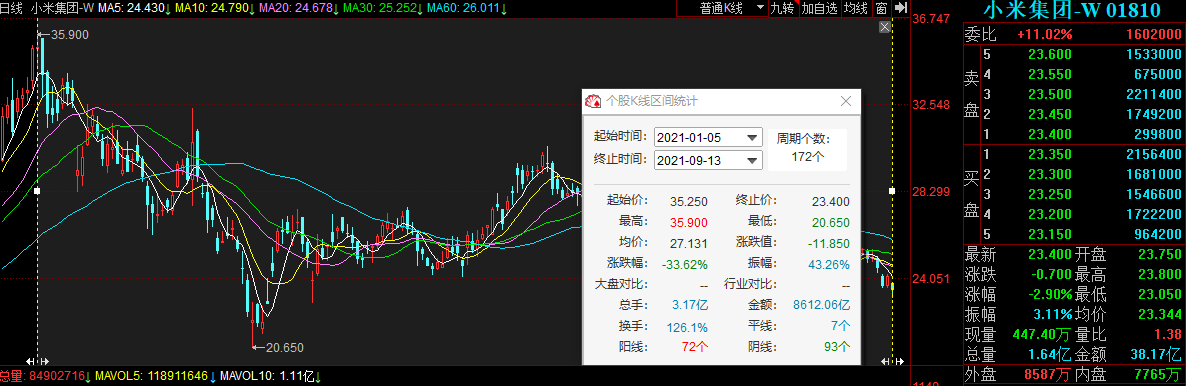
Task: Click the statistics dialog logo icon
Action: 594,101
